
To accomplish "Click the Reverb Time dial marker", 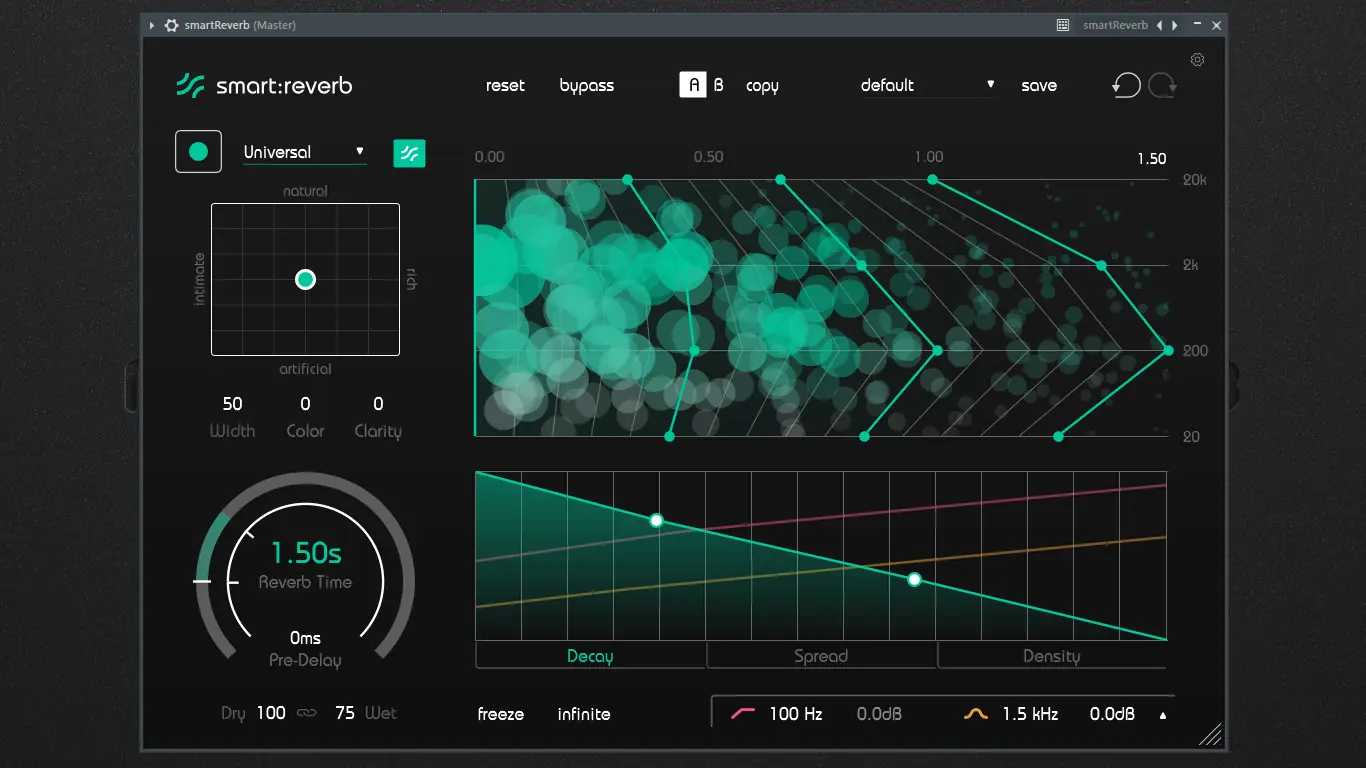I will (x=202, y=580).
